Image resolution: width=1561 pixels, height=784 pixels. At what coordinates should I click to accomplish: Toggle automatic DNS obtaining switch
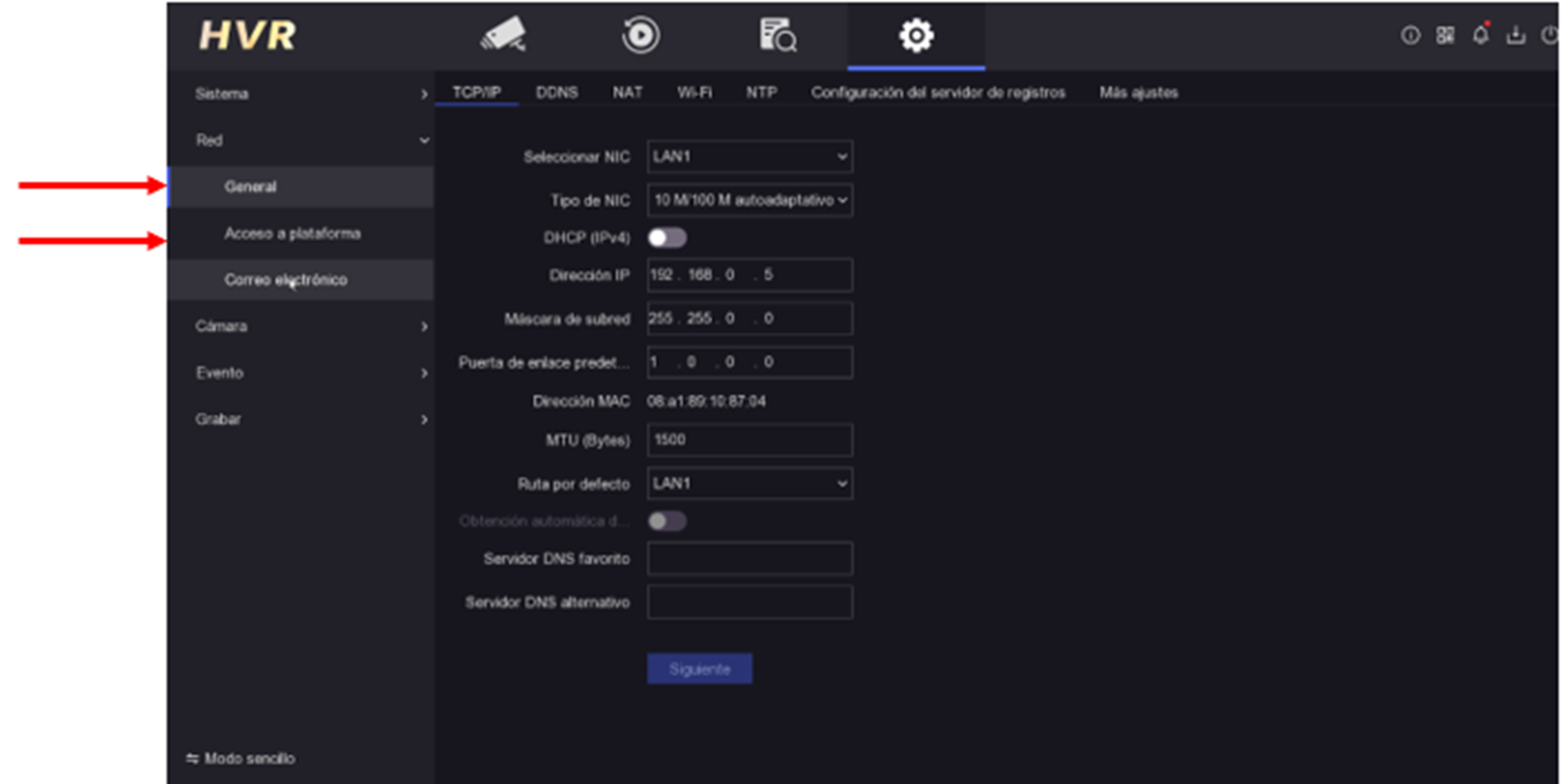[667, 521]
